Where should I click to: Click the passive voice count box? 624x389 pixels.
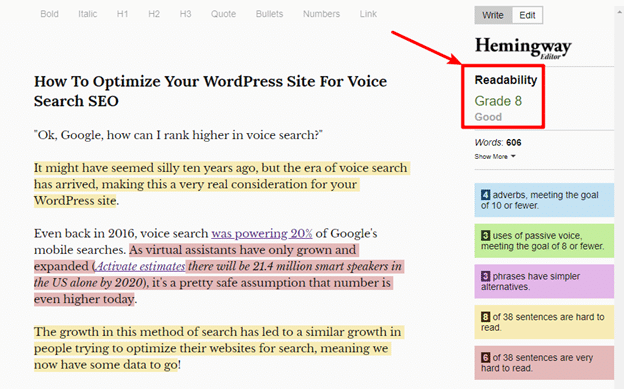pos(544,240)
